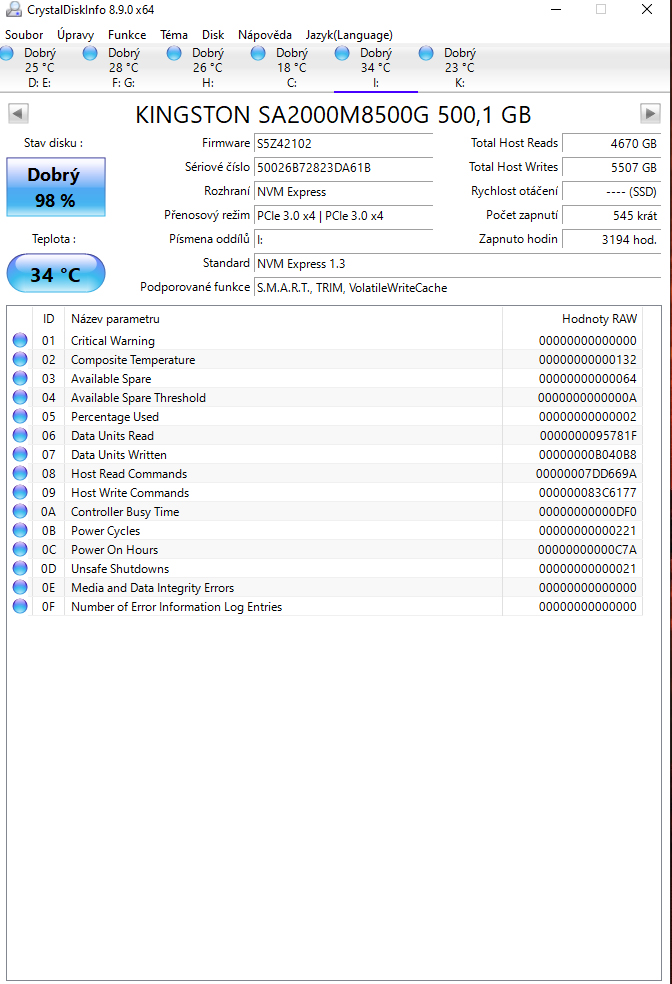672x984 pixels.
Task: Click status orb of Unsafe Shutdowns row
Action: (20, 569)
